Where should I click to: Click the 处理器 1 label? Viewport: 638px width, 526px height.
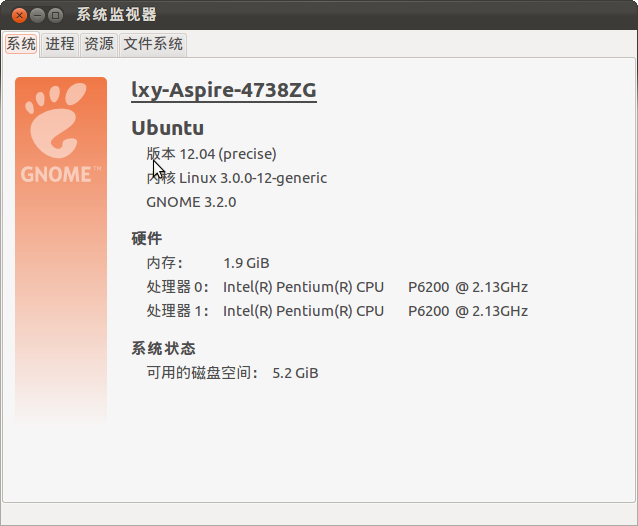[x=177, y=311]
